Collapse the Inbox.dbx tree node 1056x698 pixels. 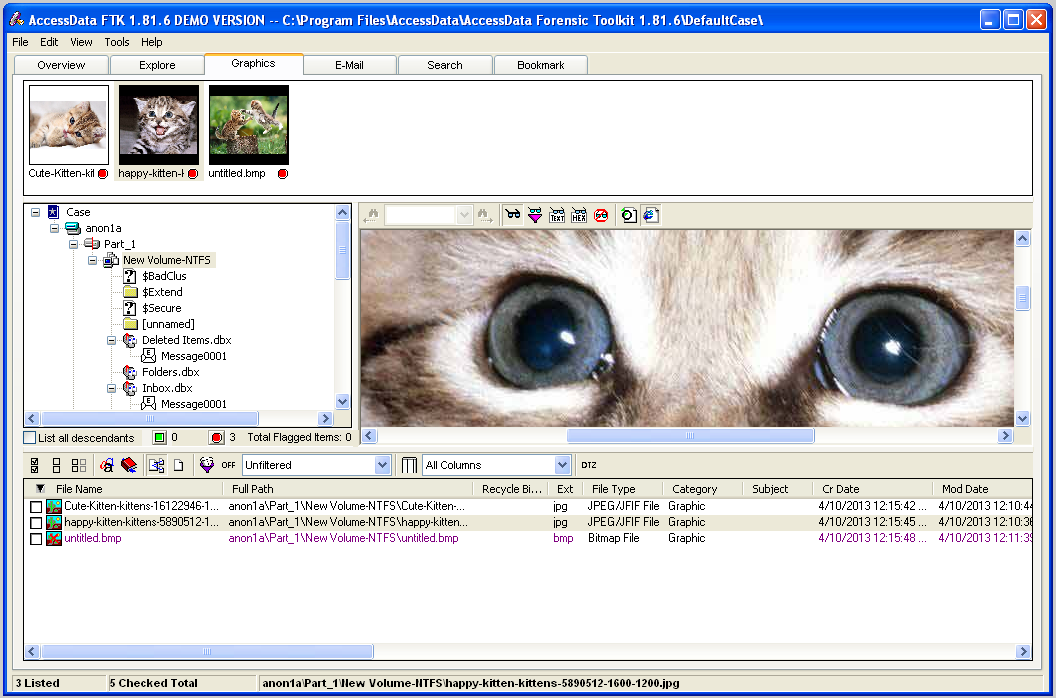[111, 388]
